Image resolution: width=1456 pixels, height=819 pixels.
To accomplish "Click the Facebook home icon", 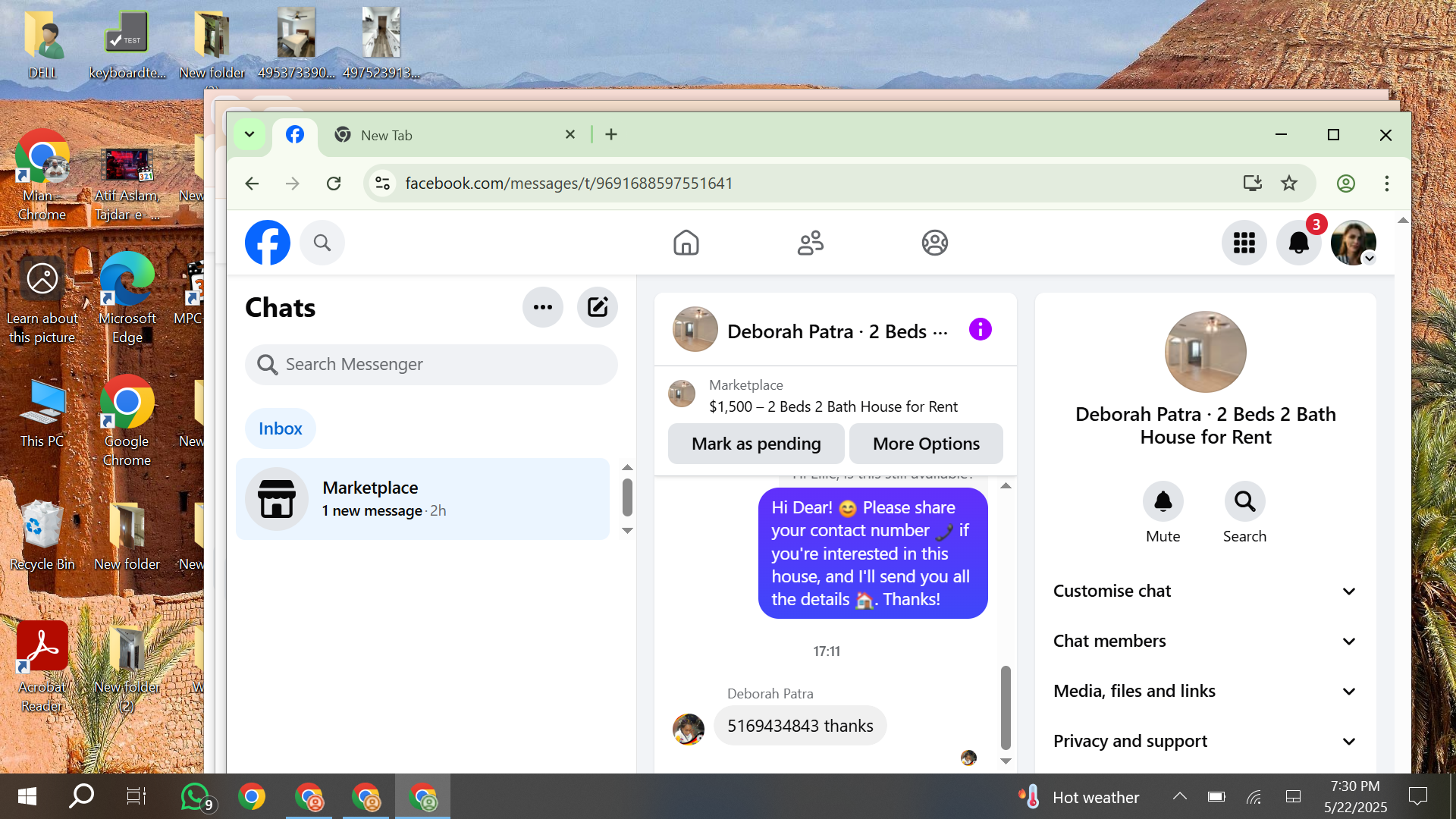I will [686, 243].
